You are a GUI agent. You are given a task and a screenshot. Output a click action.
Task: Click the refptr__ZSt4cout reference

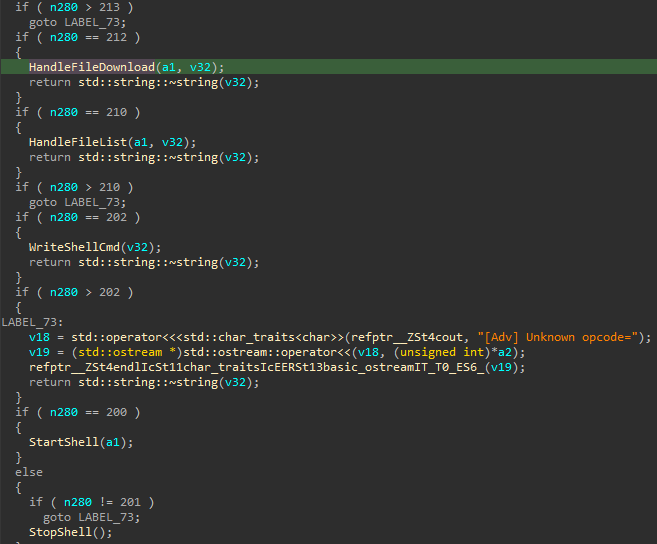point(406,337)
